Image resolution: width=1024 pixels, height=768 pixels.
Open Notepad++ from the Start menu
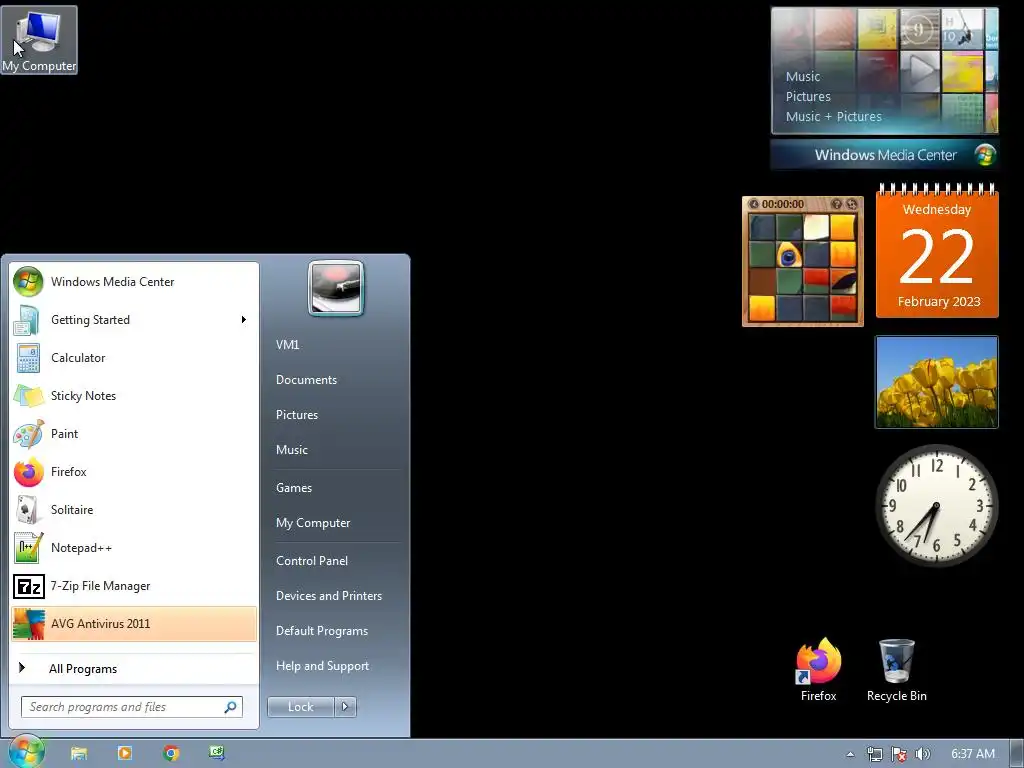pos(134,548)
